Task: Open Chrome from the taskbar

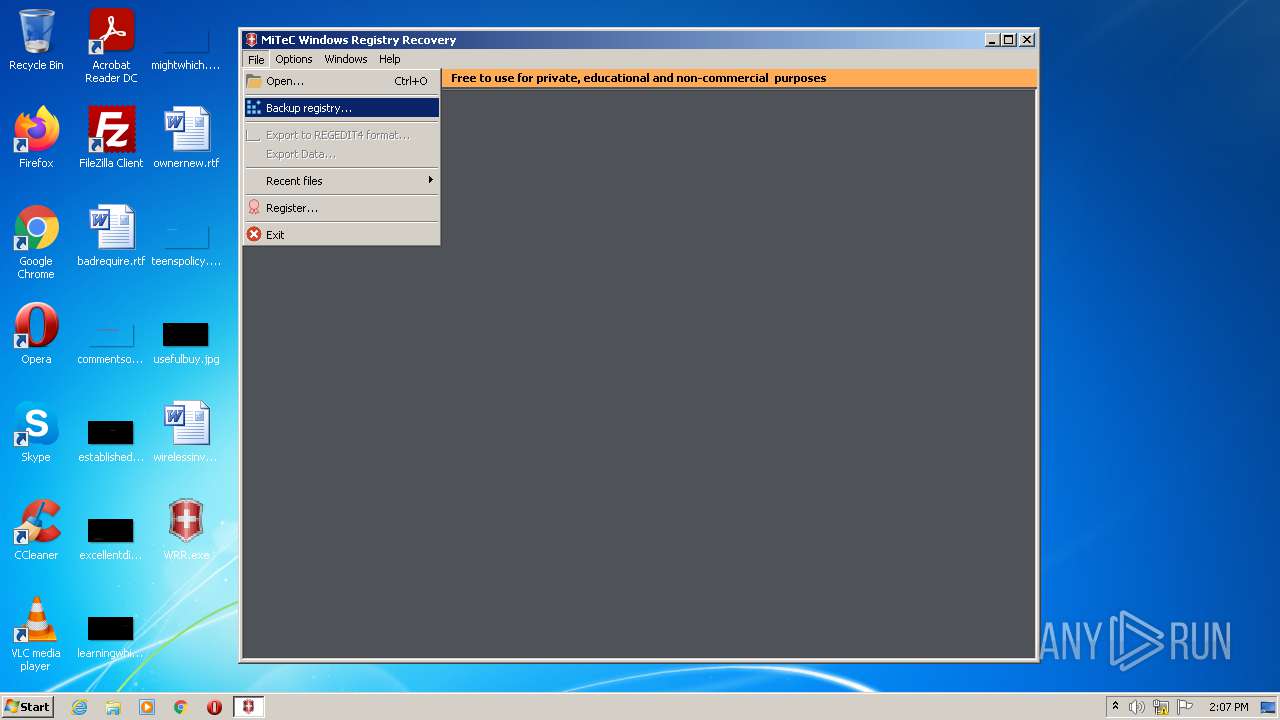Action: click(x=181, y=707)
